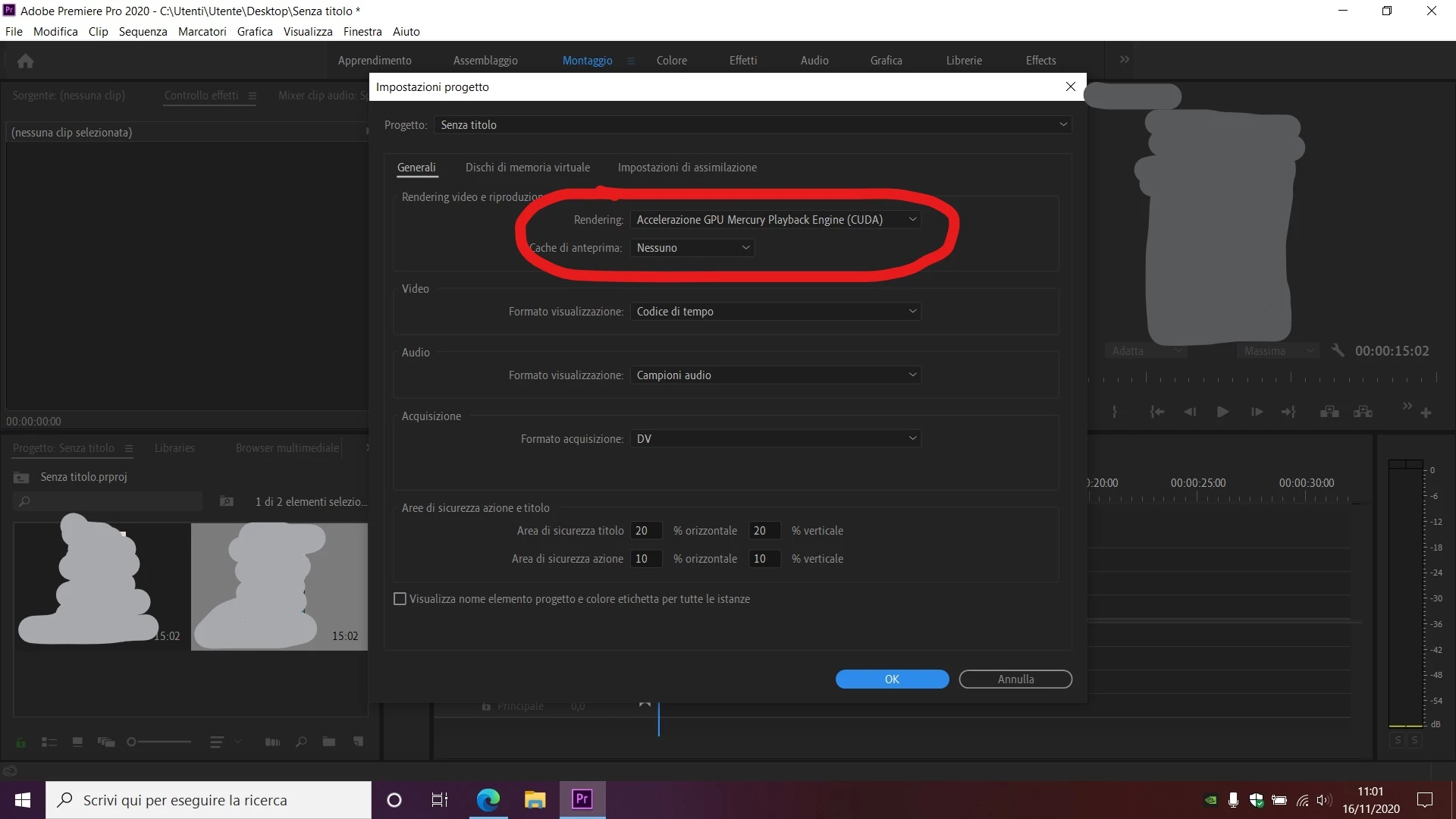Click Go to In point button
This screenshot has height=819, width=1456.
[x=1156, y=412]
